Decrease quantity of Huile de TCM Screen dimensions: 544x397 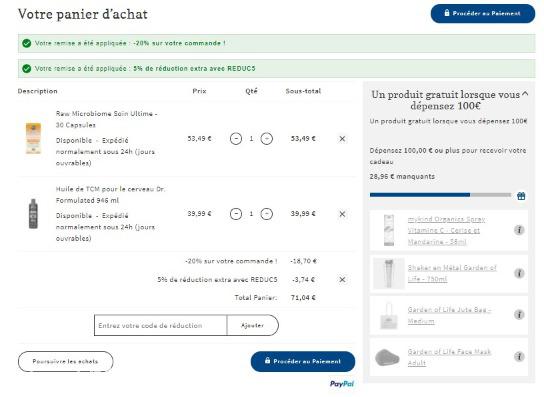(236, 214)
